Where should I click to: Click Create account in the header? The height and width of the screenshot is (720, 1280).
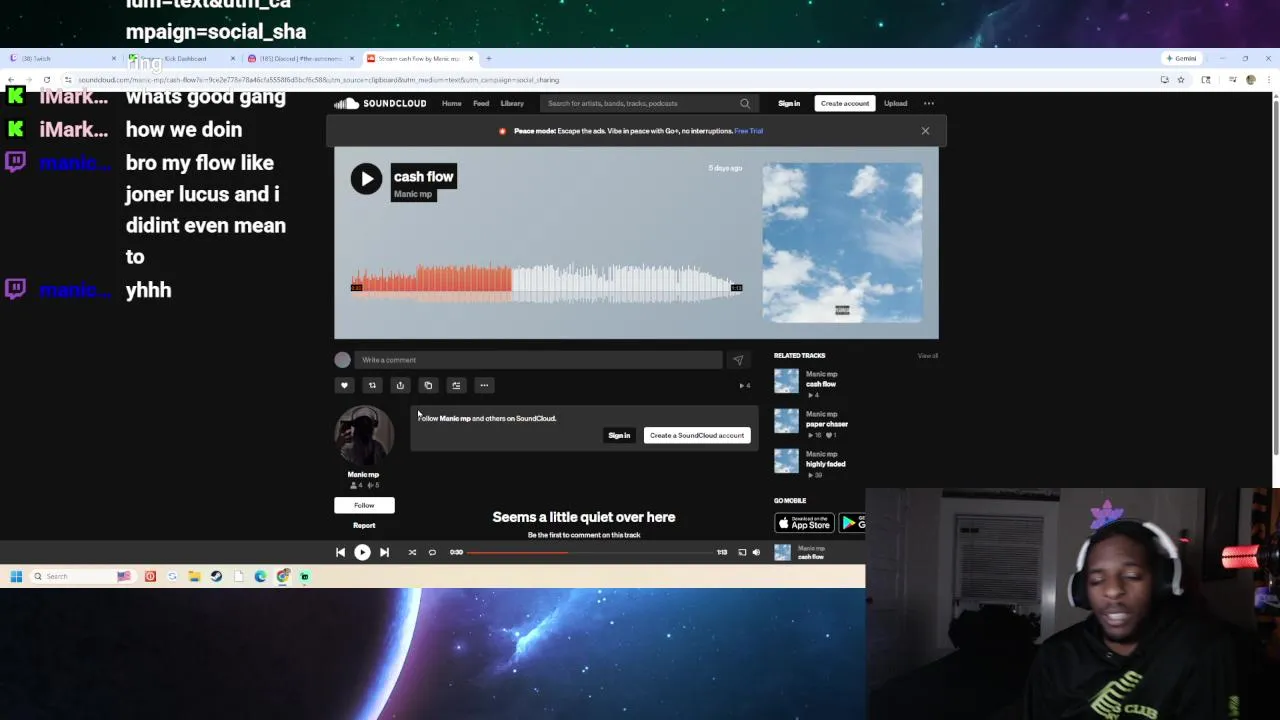tap(845, 103)
